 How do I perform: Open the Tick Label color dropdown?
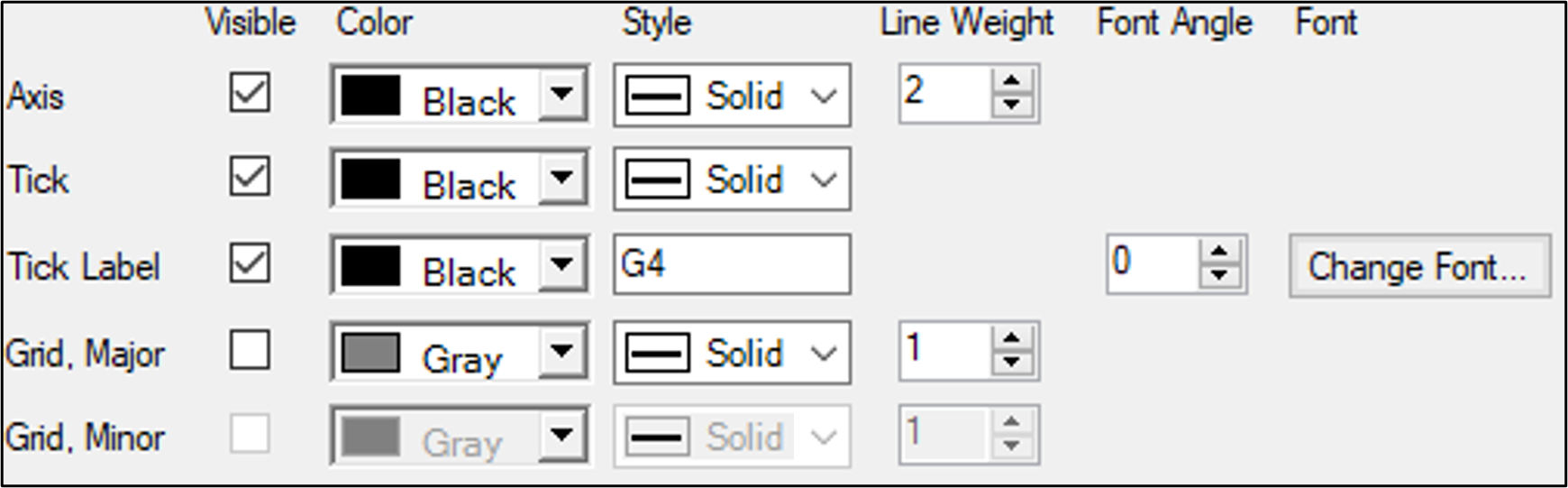click(562, 264)
